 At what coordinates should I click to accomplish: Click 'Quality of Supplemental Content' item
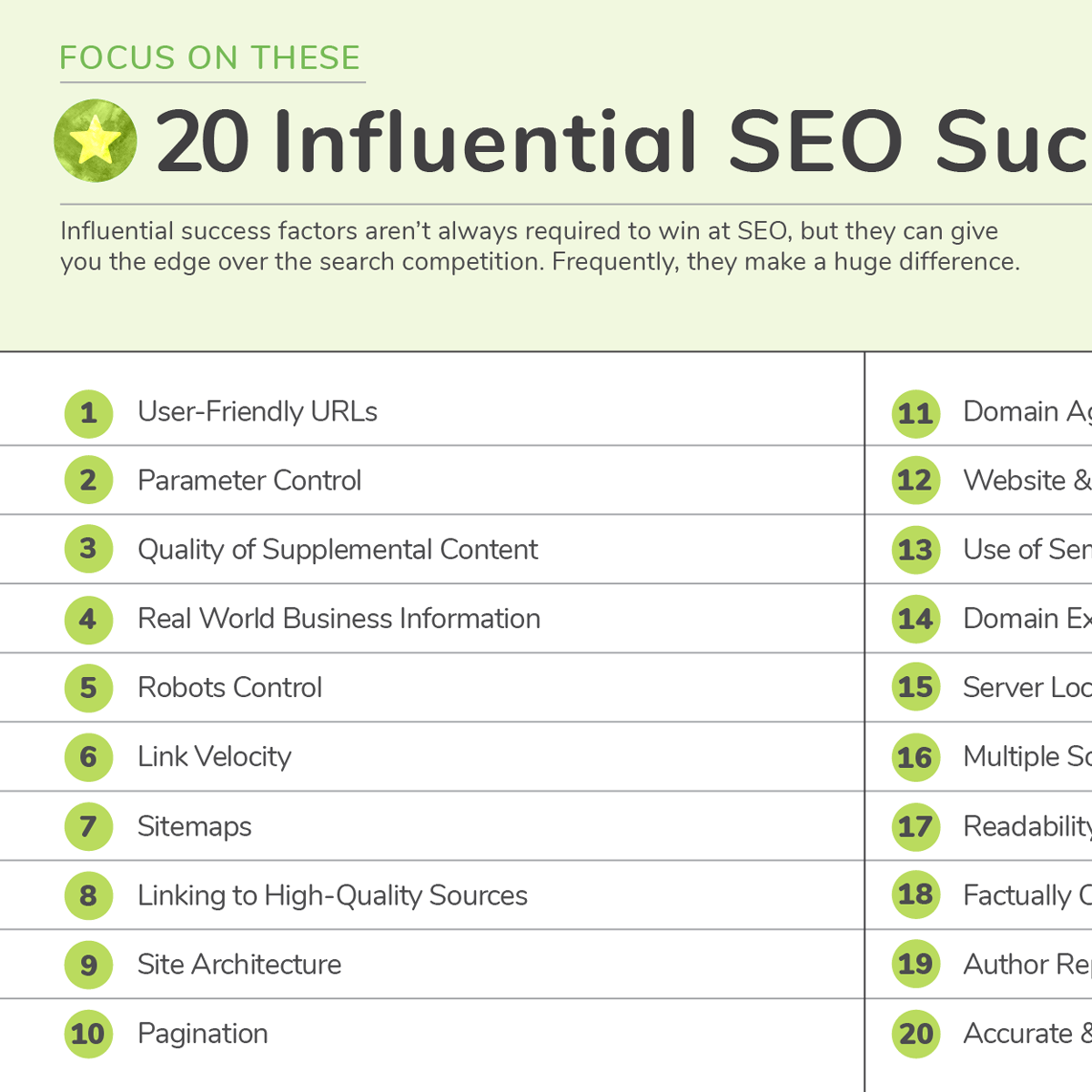(x=338, y=550)
